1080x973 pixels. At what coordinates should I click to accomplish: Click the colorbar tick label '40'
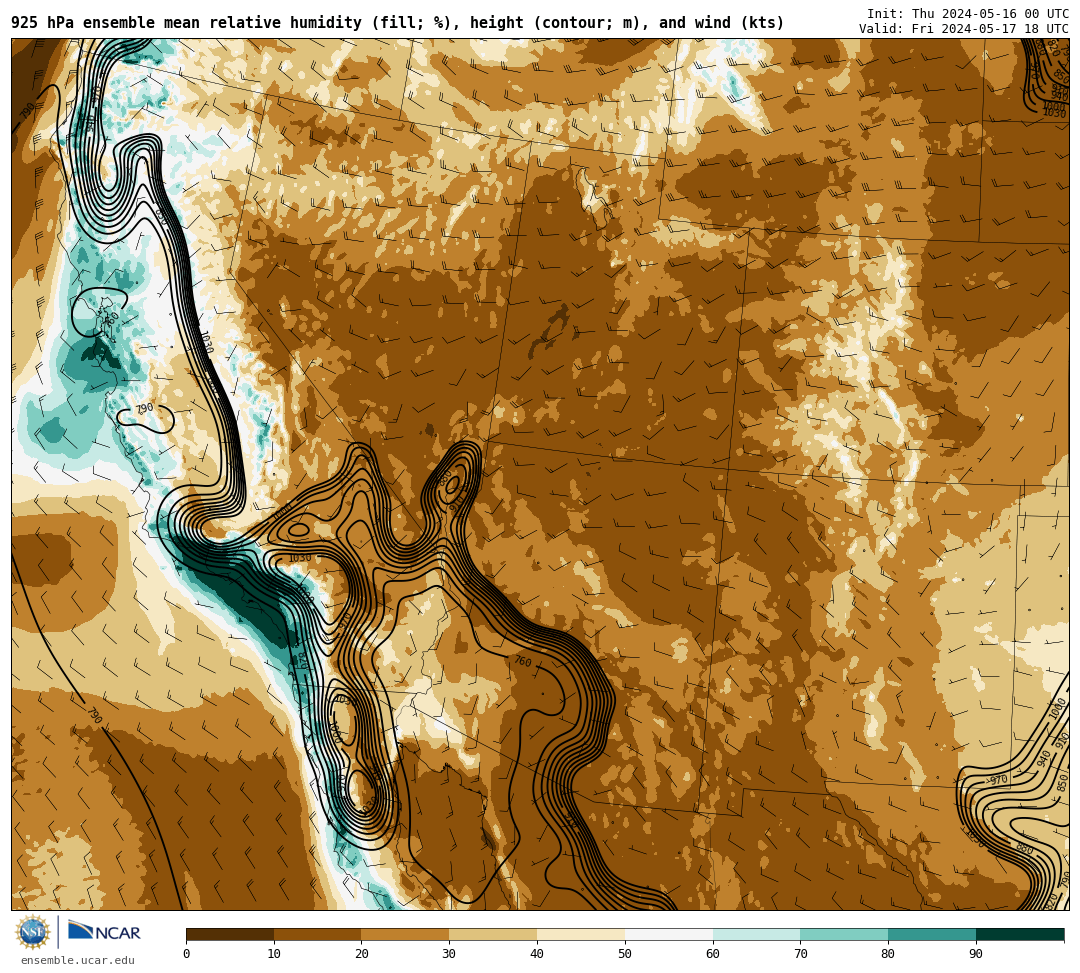(x=537, y=954)
